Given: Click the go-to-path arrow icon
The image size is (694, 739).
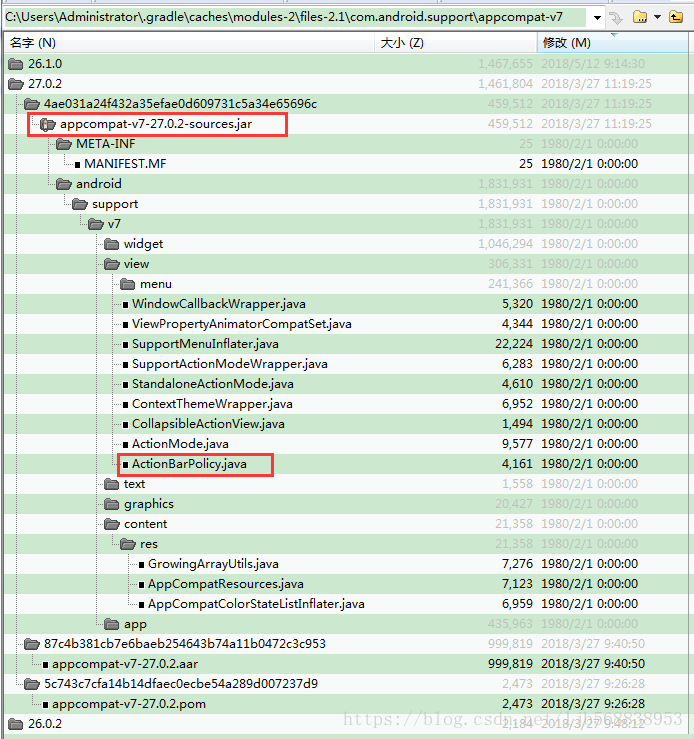Looking at the screenshot, I should (616, 18).
